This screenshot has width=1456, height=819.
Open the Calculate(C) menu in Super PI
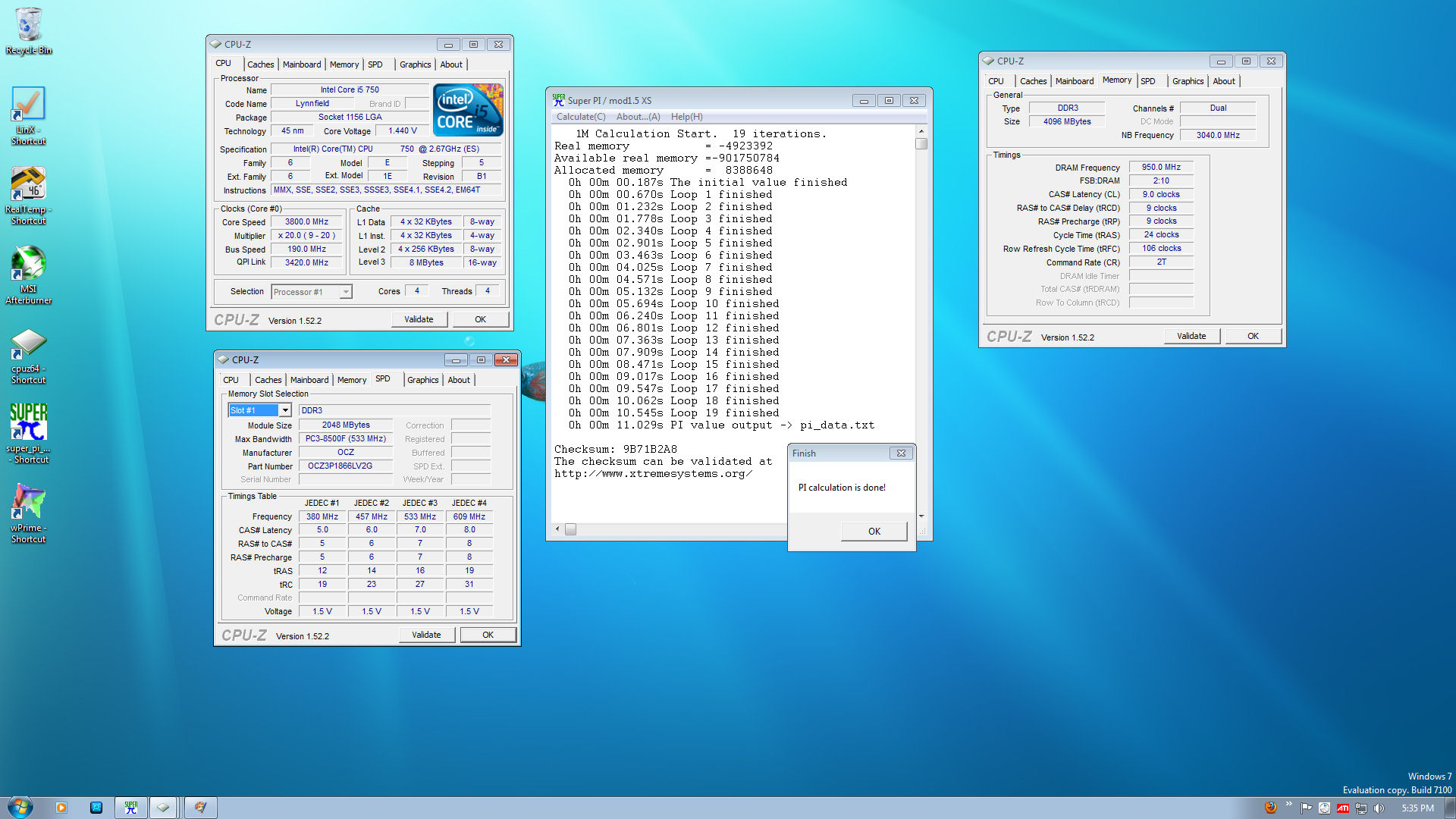click(581, 117)
